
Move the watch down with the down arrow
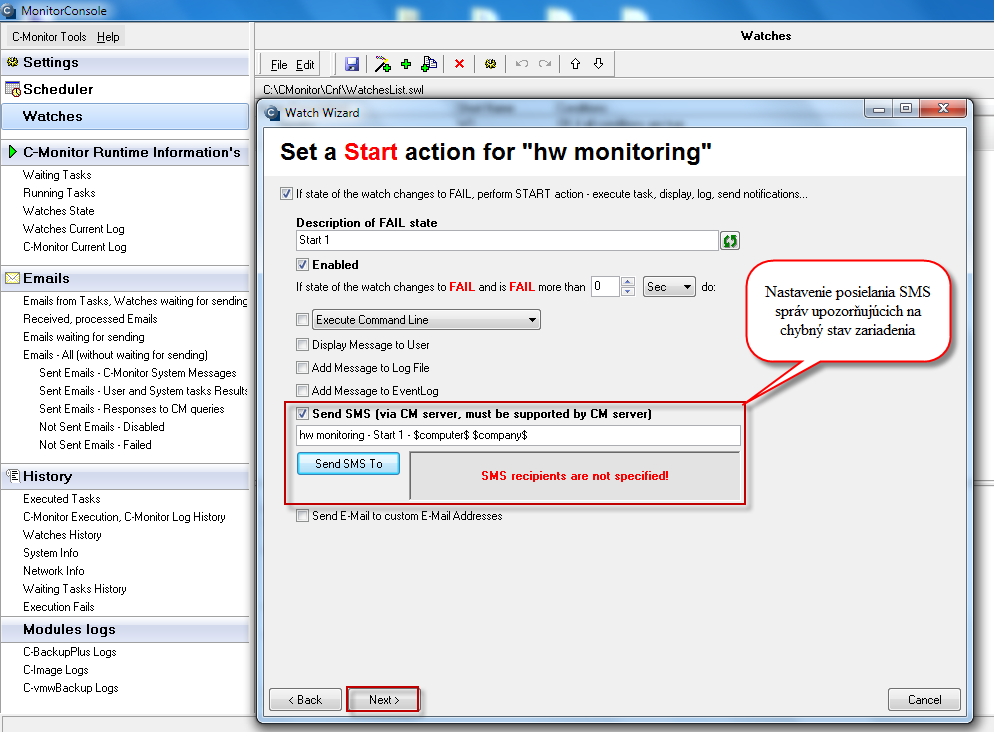pyautogui.click(x=598, y=63)
